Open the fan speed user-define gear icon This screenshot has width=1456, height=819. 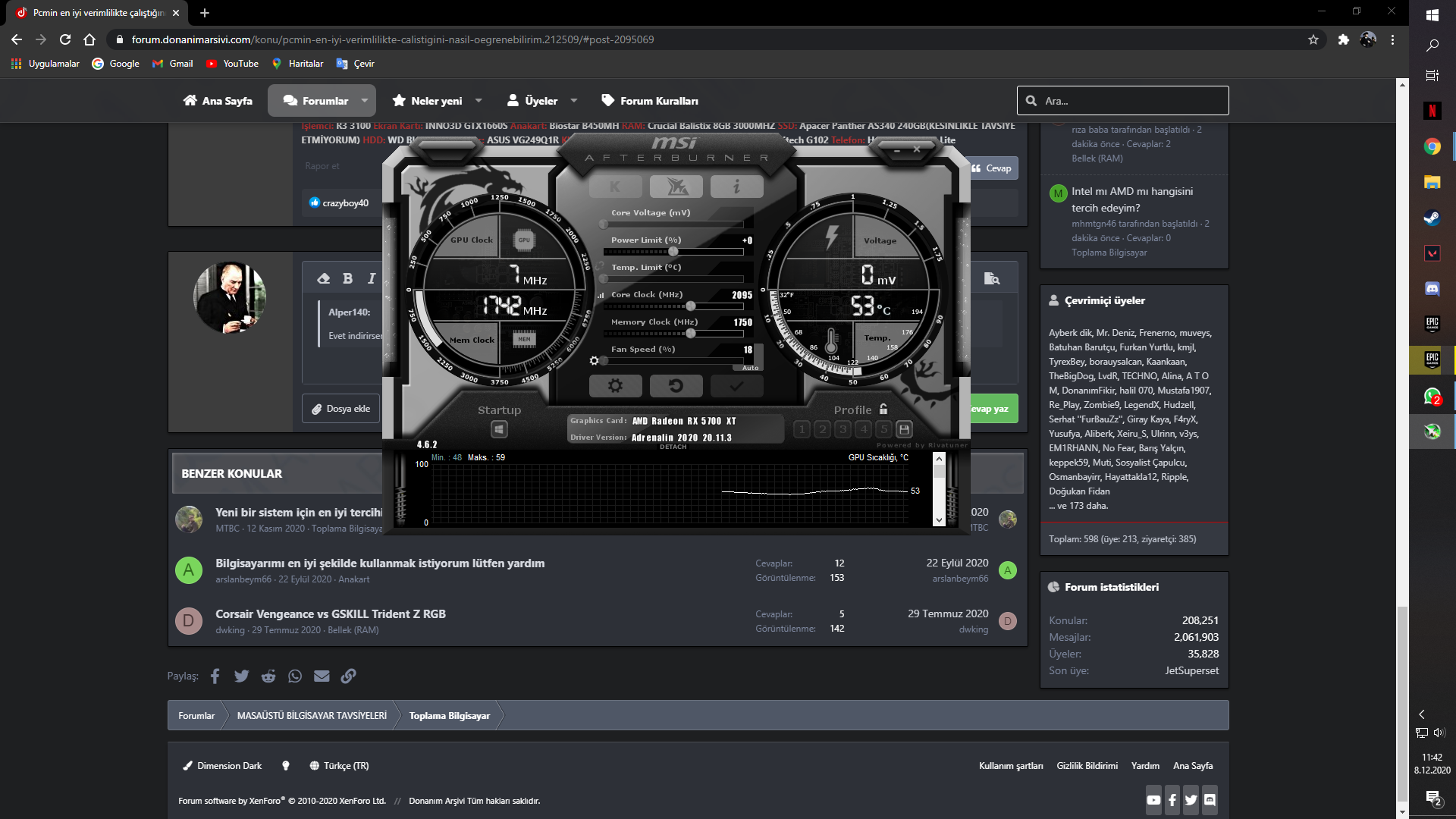pyautogui.click(x=594, y=361)
